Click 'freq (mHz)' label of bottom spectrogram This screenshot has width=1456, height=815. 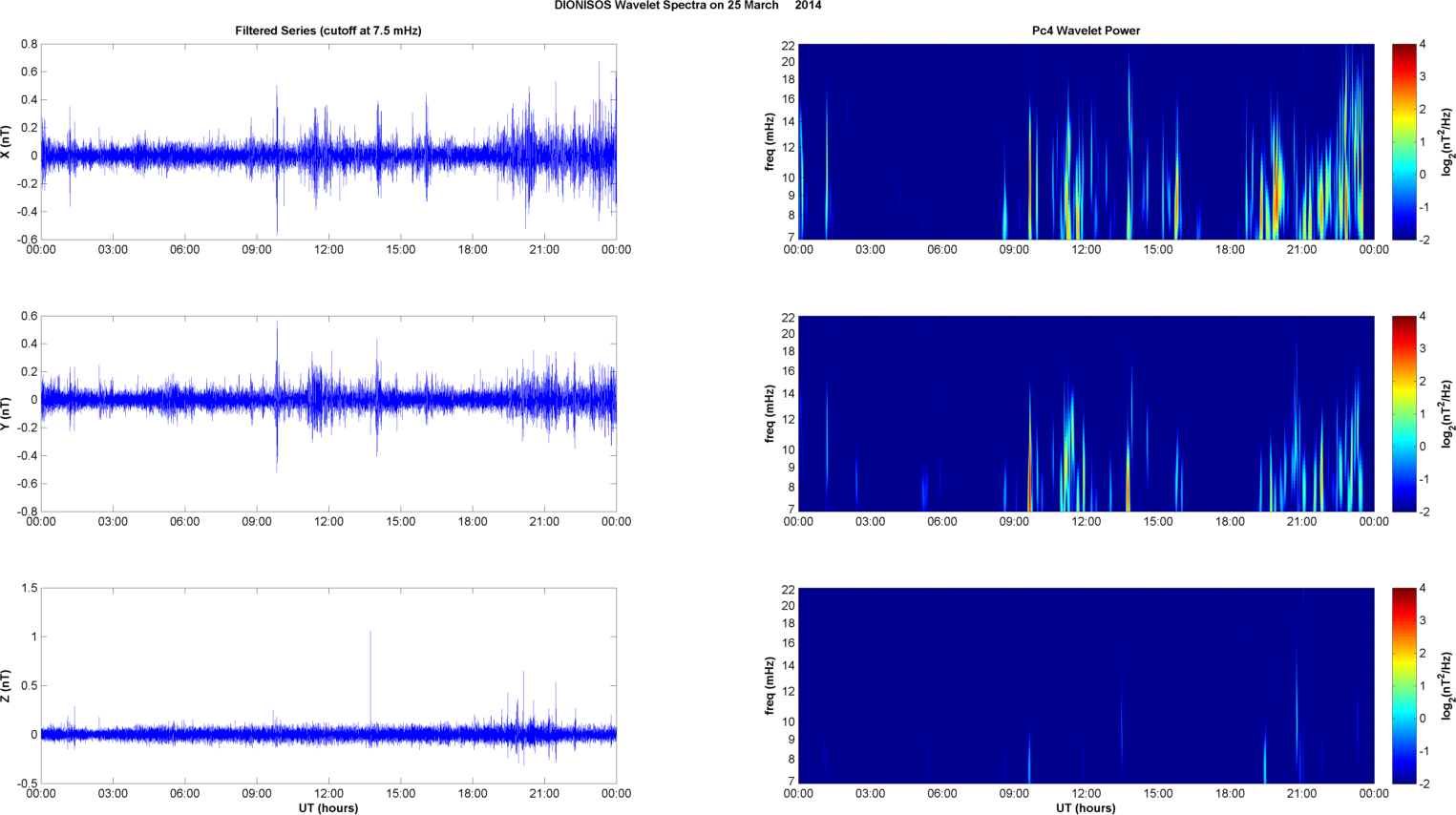[x=770, y=686]
